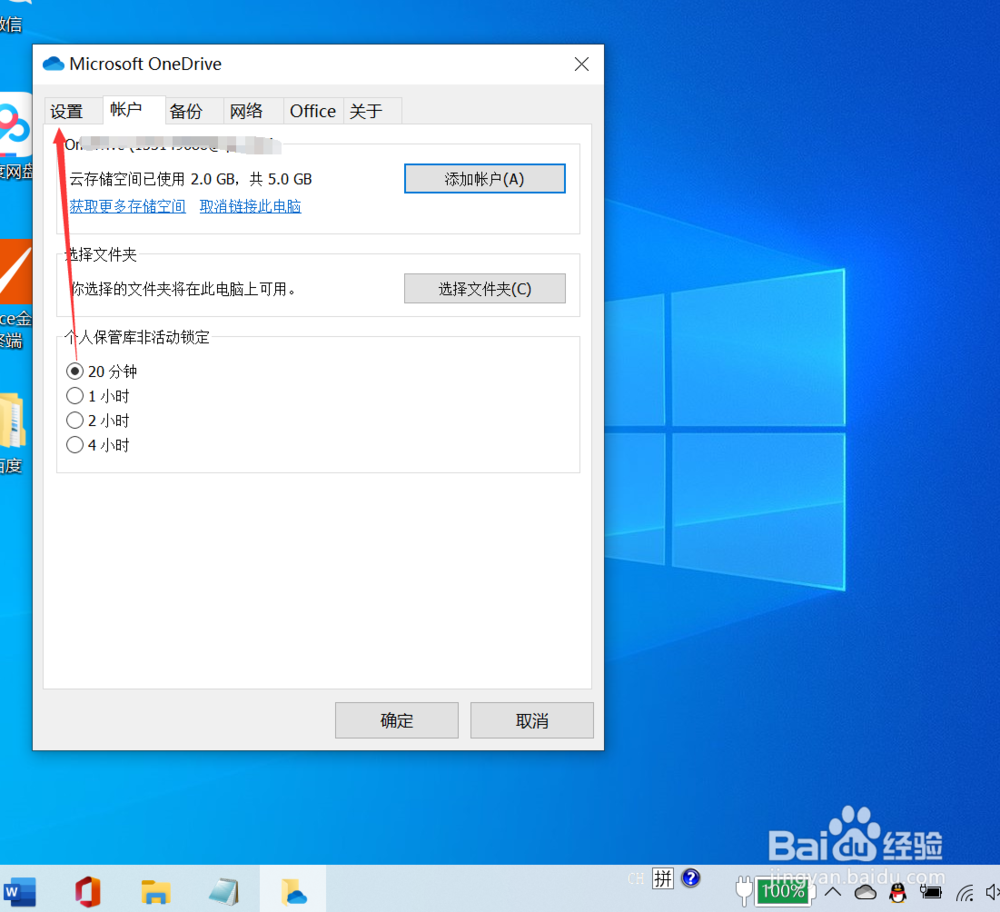
Task: Open Word from the taskbar
Action: coord(20,891)
